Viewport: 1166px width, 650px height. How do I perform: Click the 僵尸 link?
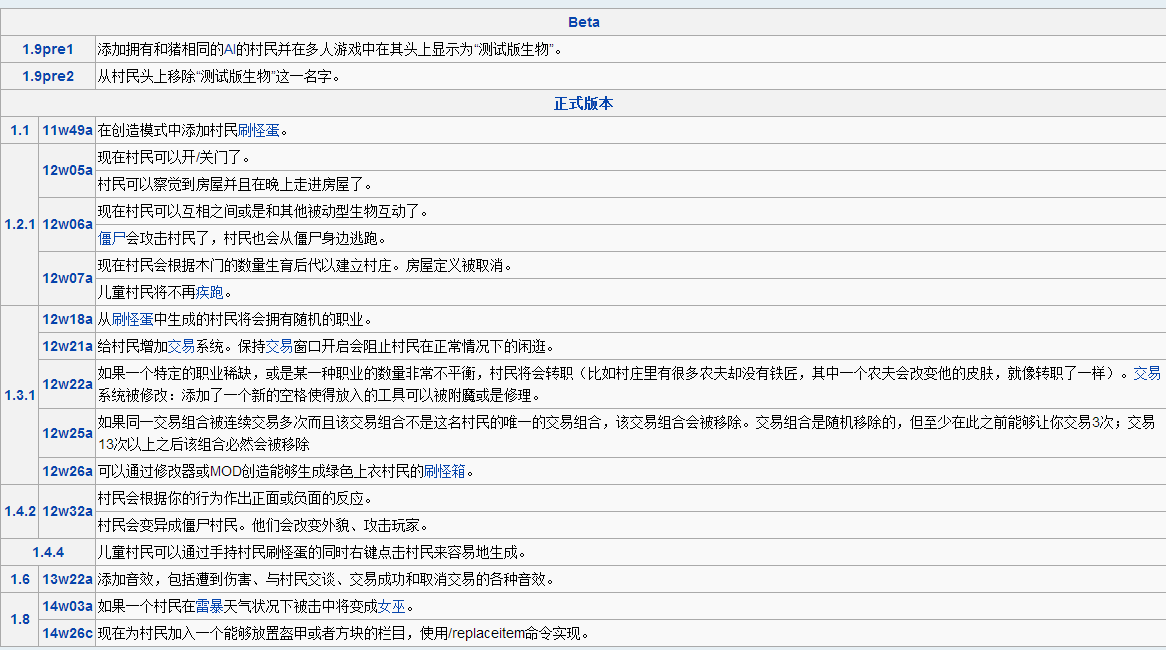(x=112, y=238)
